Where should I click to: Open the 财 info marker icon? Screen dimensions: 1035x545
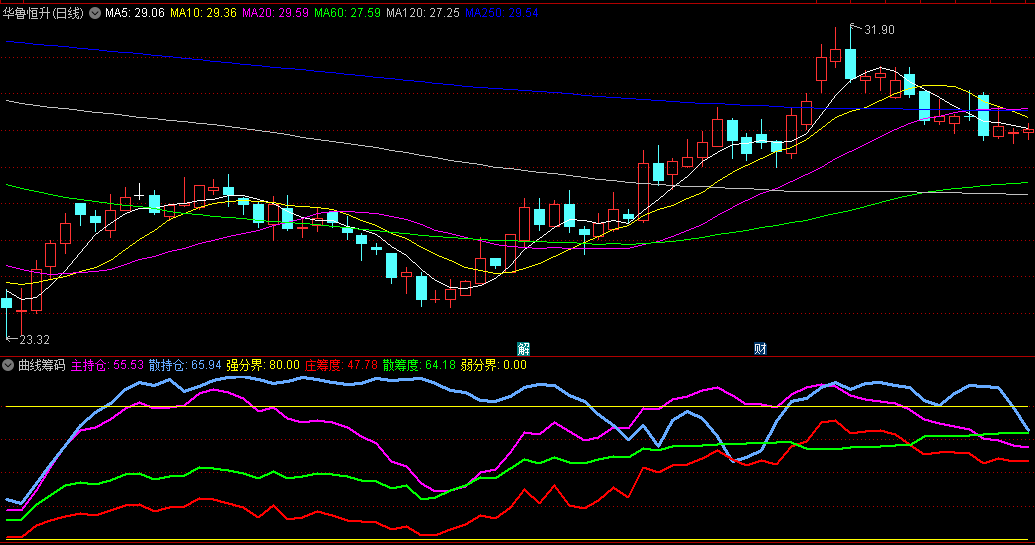click(760, 349)
